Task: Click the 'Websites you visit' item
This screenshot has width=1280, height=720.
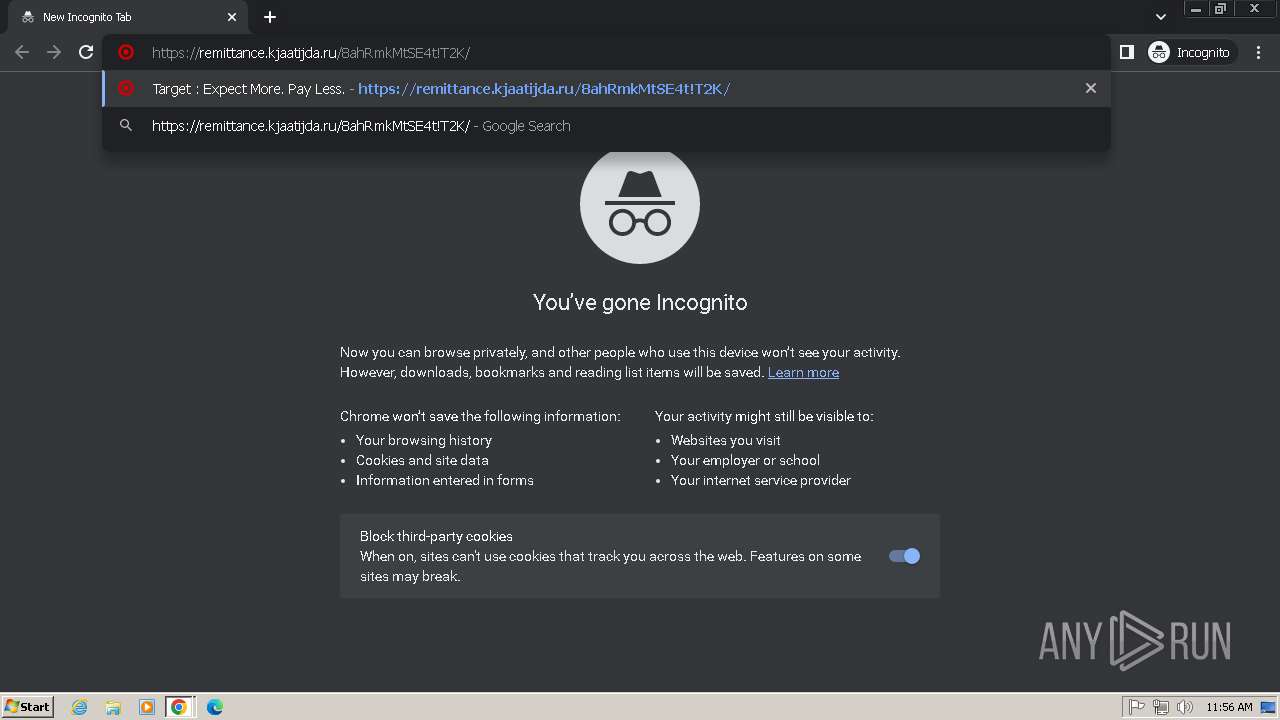Action: 726,440
